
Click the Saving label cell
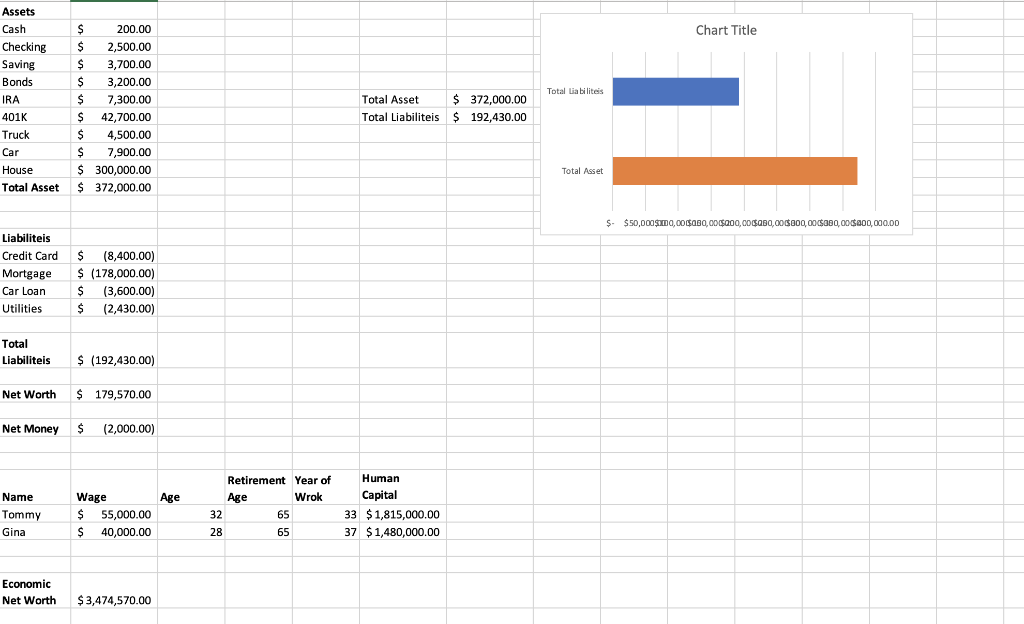(x=35, y=64)
